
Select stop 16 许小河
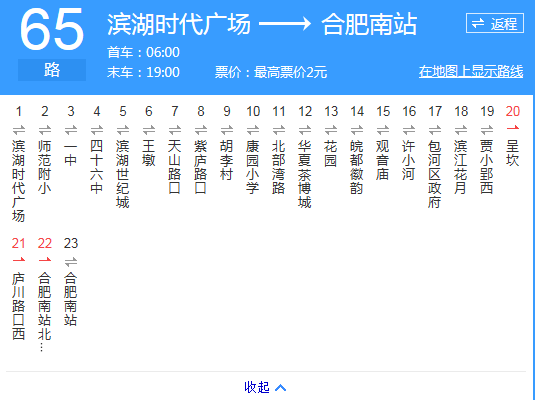(409, 160)
